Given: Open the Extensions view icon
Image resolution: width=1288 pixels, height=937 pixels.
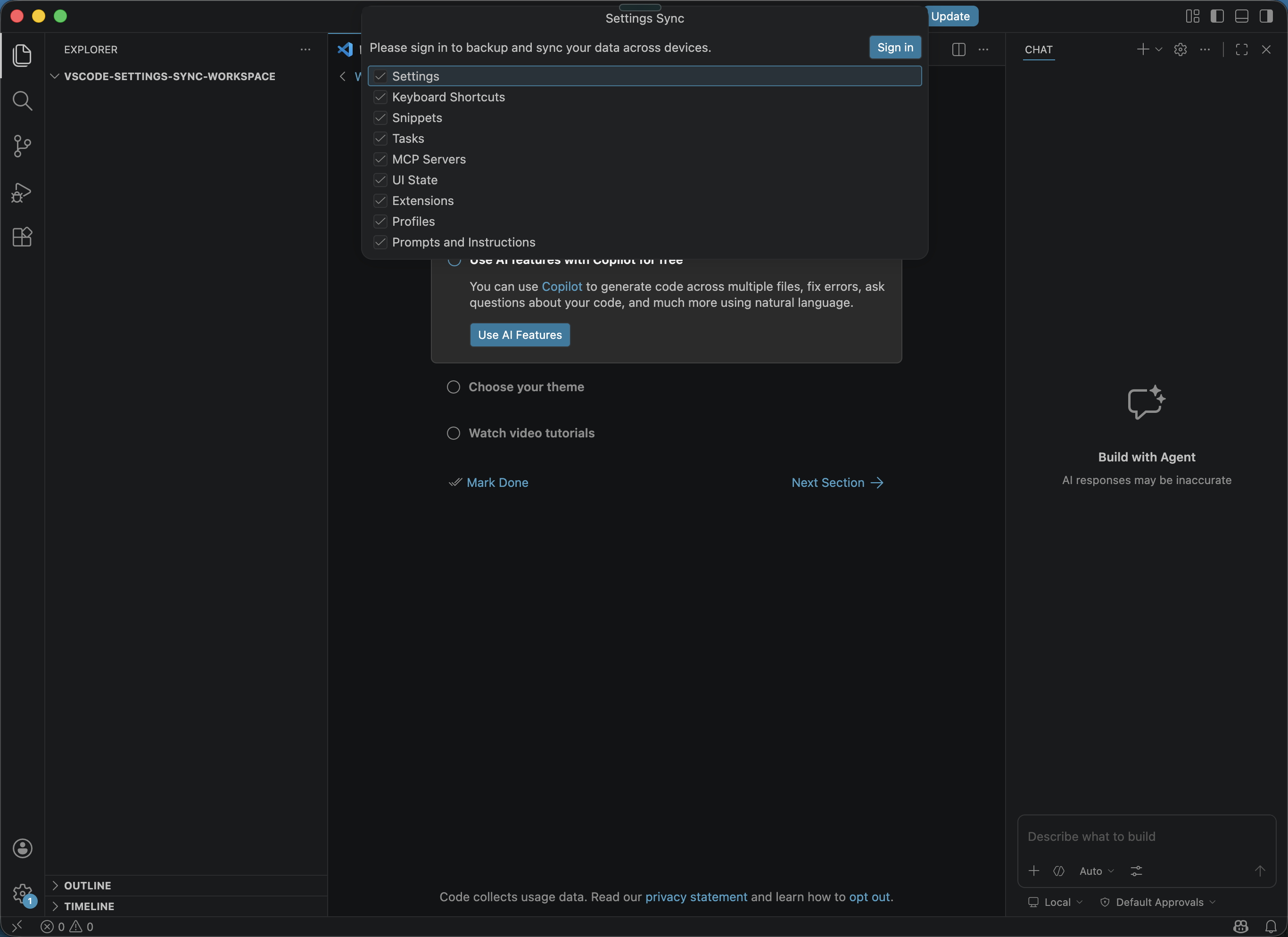Looking at the screenshot, I should click(22, 236).
